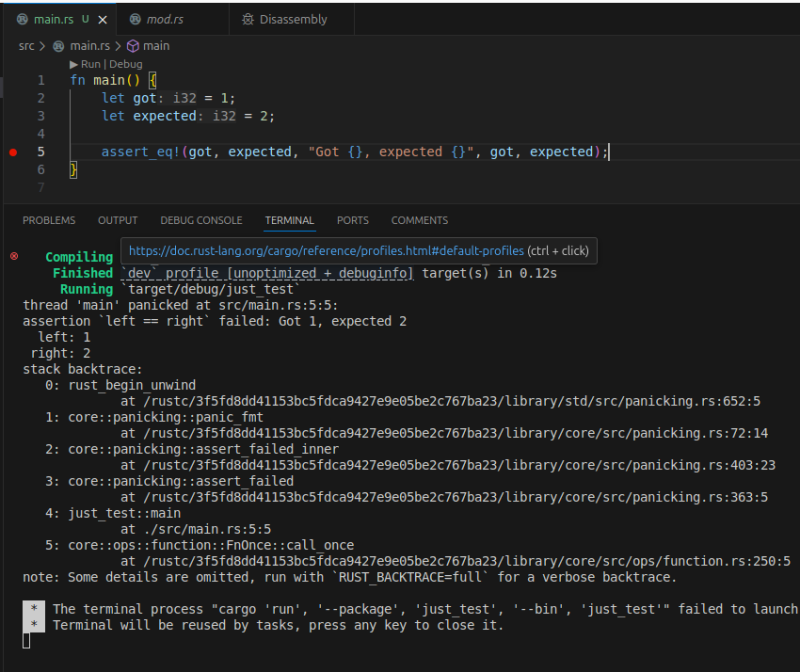Click the Rust icon beside main.rs breadcrumb
Screen dimensions: 800x672
[58, 46]
